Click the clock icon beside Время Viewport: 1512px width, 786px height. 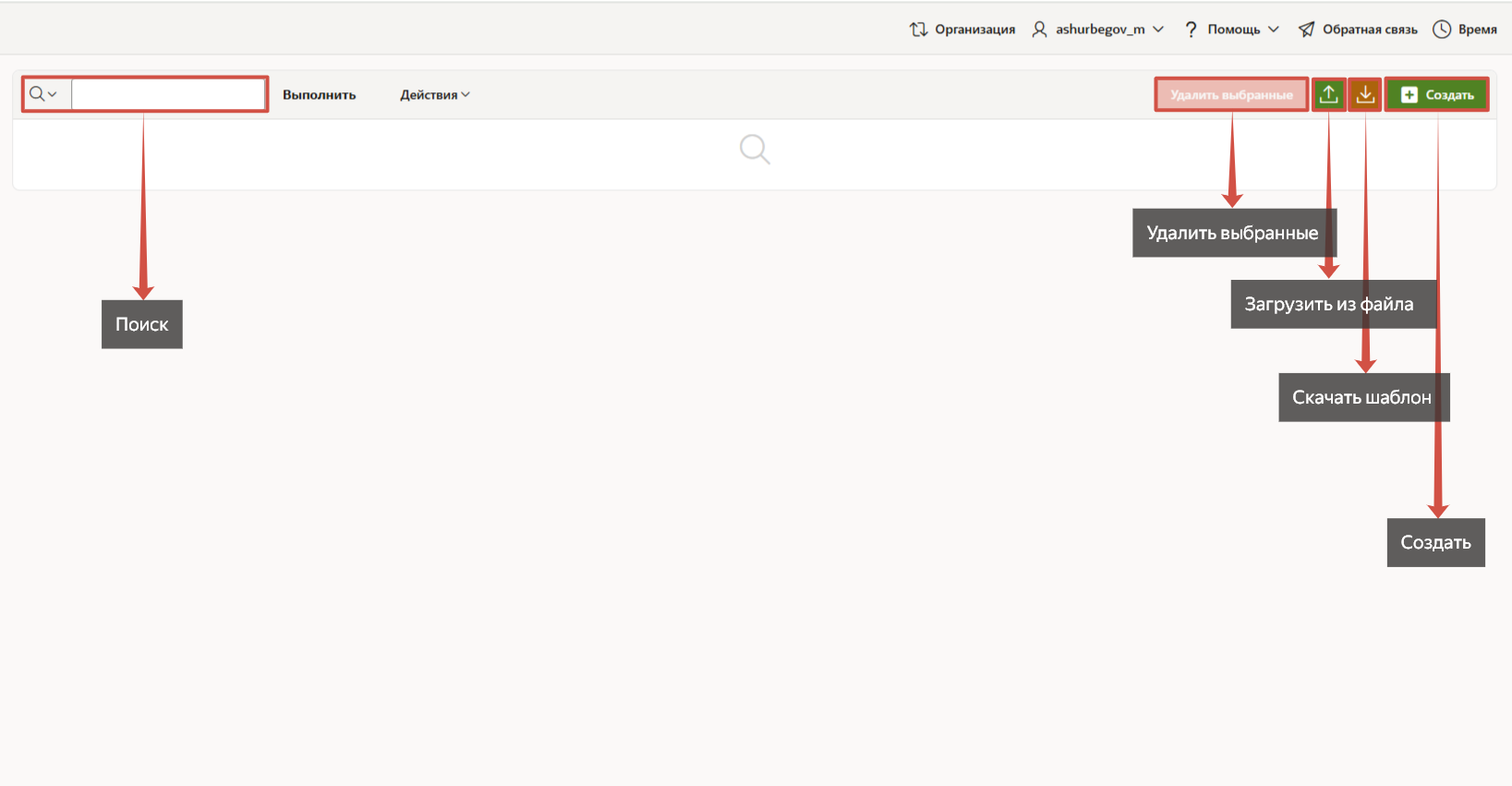coord(1441,30)
